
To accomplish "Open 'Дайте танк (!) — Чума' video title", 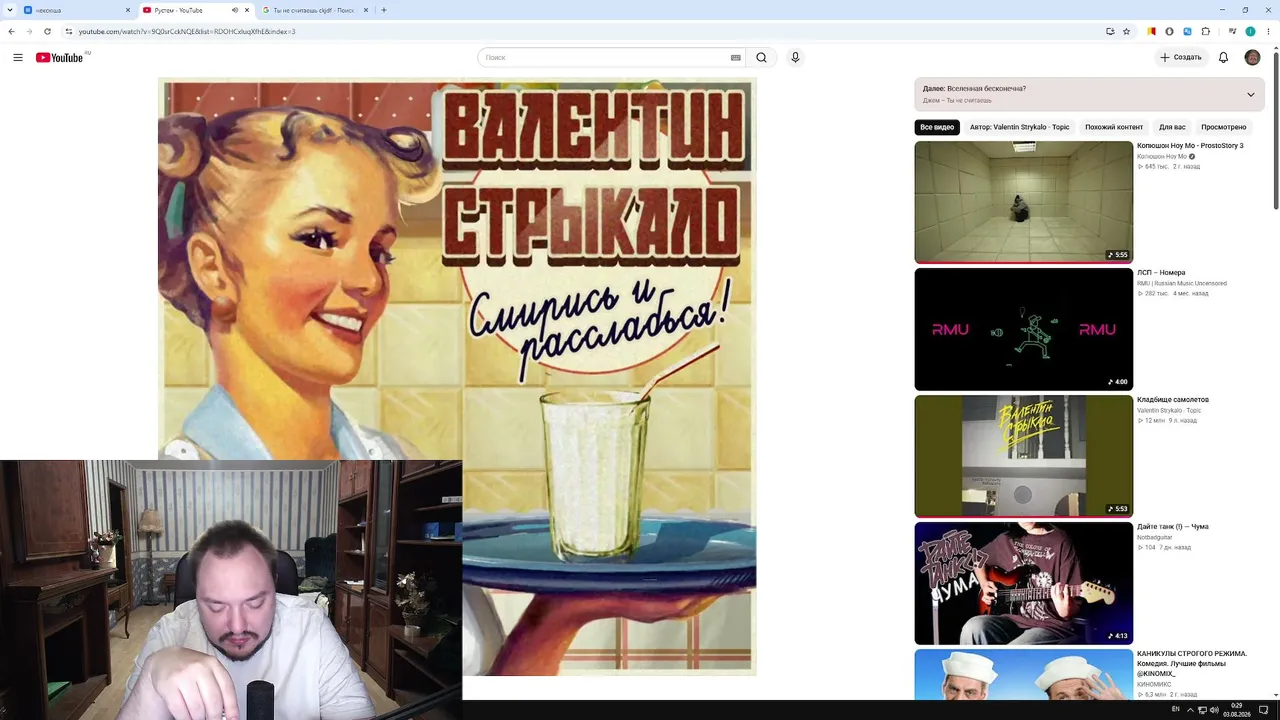I will (x=1173, y=527).
